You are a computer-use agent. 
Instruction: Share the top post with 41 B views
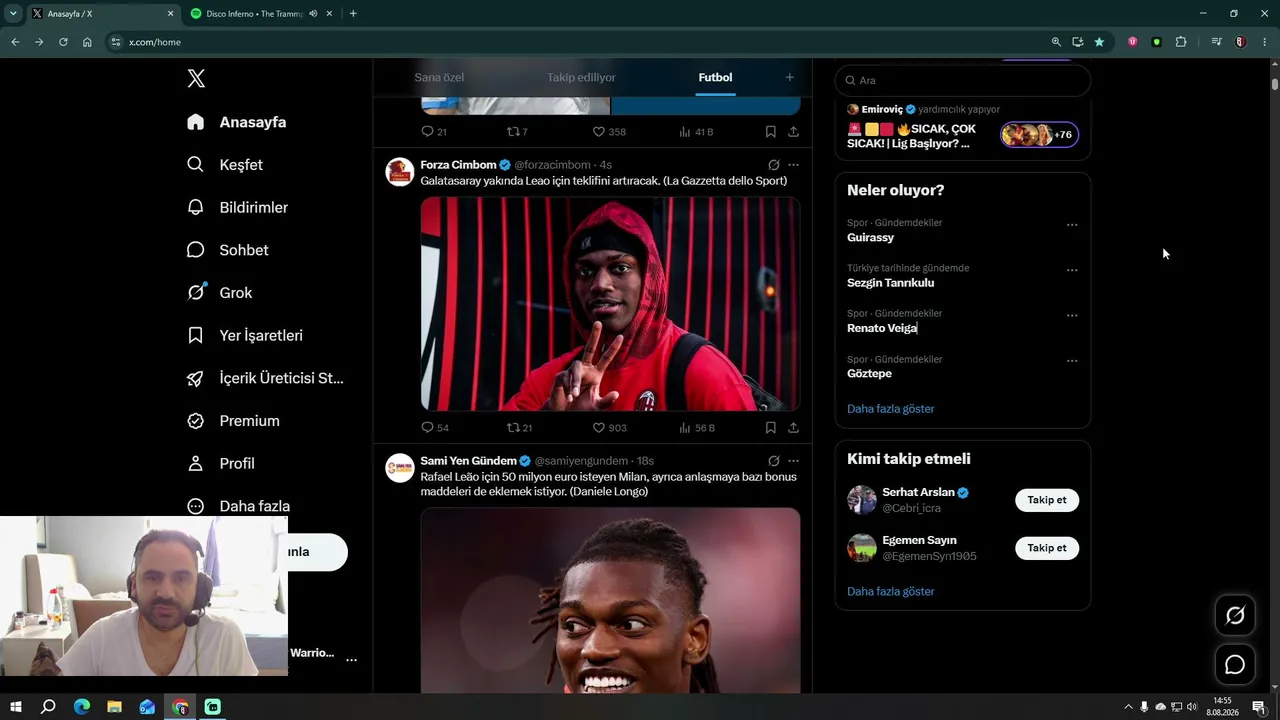pyautogui.click(x=793, y=131)
